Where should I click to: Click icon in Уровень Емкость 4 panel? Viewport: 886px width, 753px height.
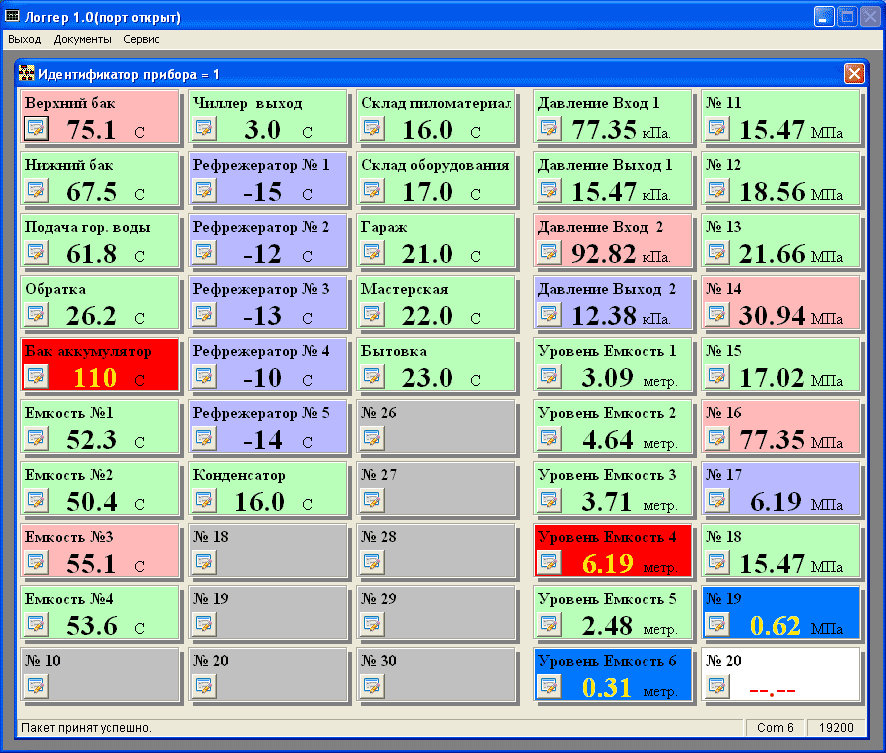pyautogui.click(x=549, y=561)
